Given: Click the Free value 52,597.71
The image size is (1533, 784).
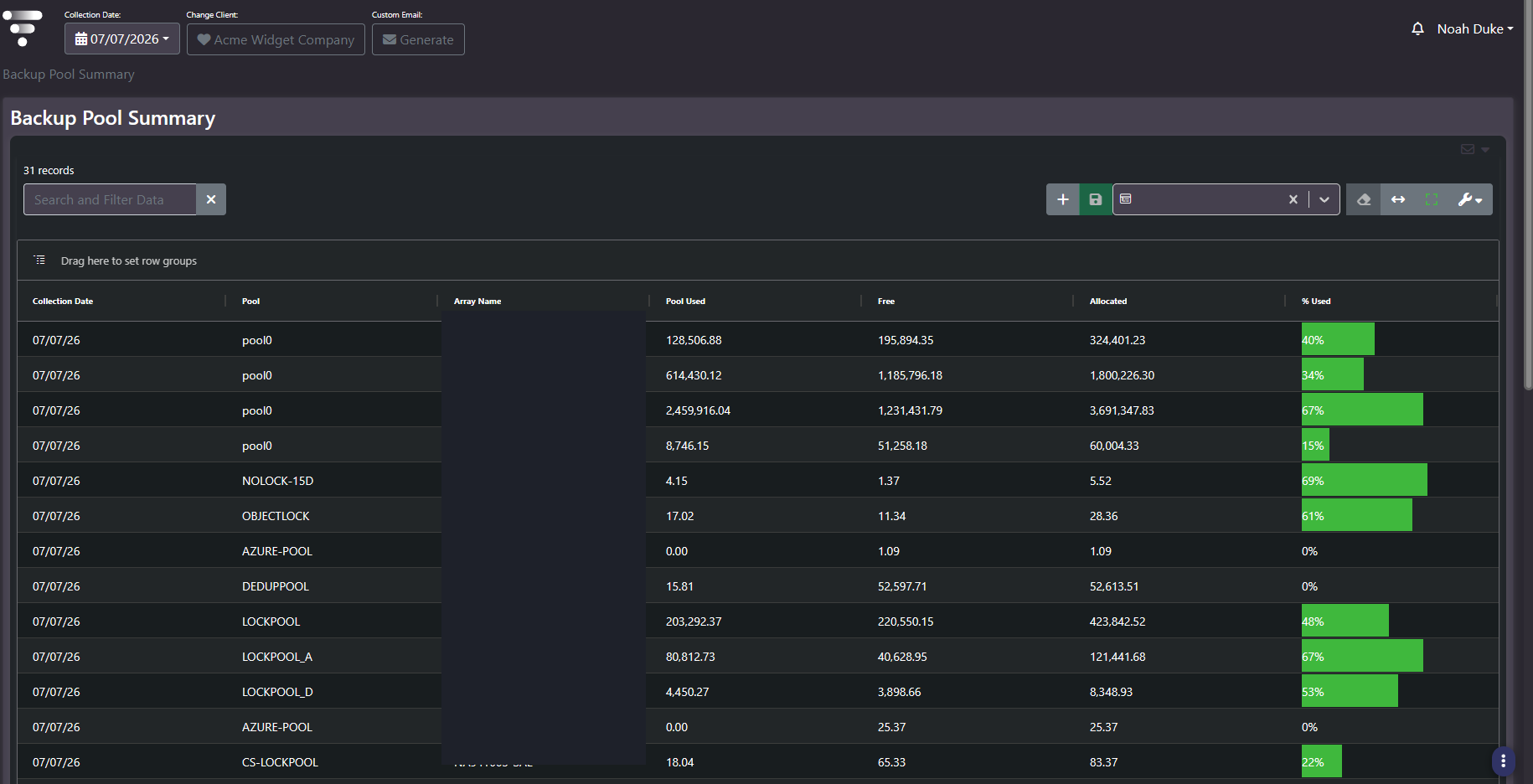Looking at the screenshot, I should [x=902, y=586].
